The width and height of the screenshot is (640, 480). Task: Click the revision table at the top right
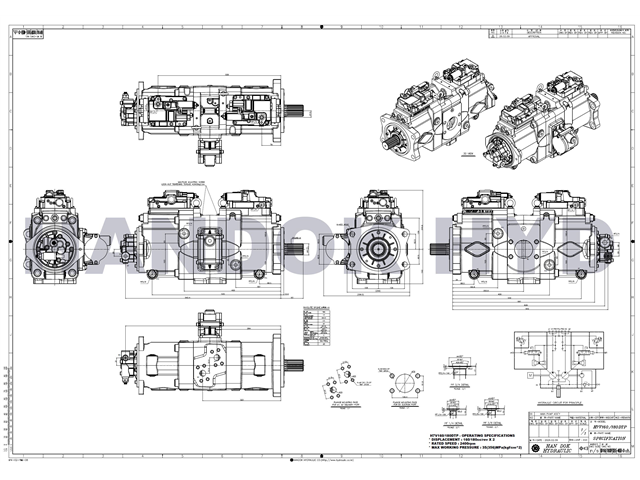point(560,36)
